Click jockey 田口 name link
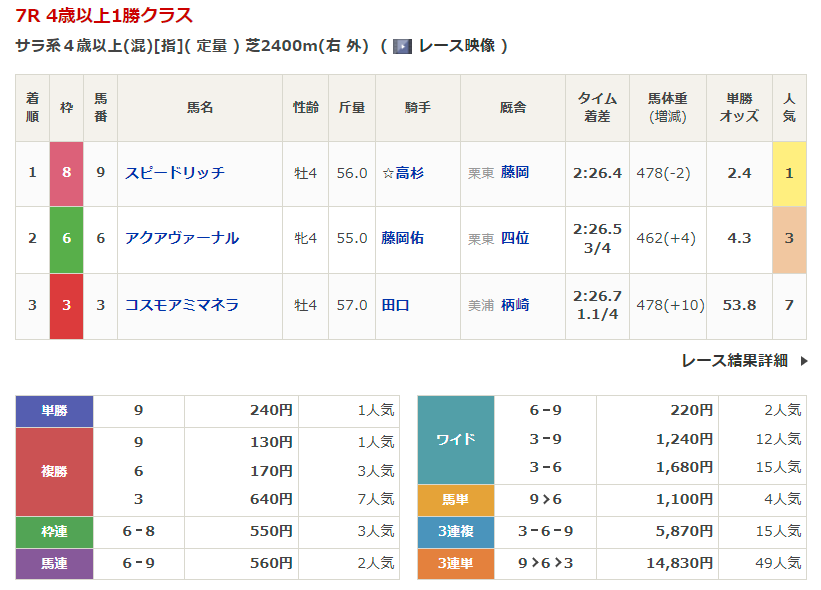The height and width of the screenshot is (590, 821). point(395,305)
